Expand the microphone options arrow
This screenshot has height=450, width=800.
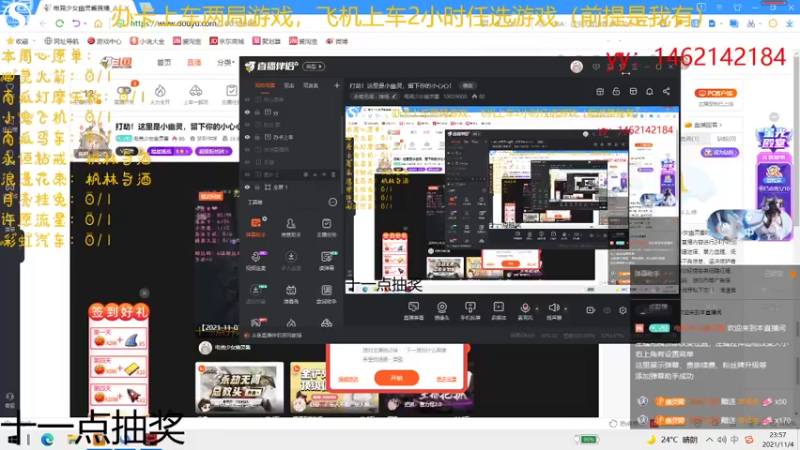click(x=537, y=309)
